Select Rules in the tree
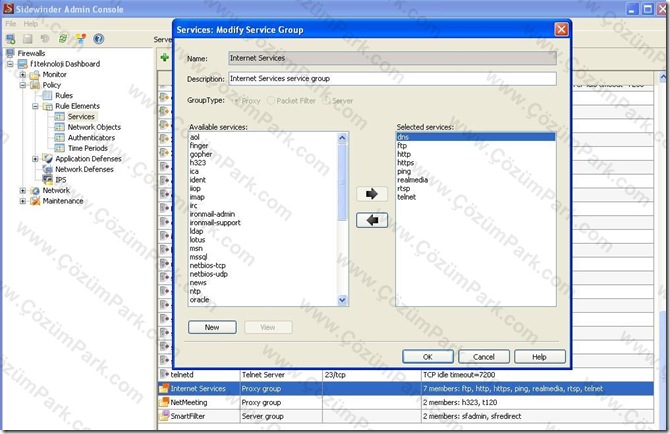 pos(64,95)
